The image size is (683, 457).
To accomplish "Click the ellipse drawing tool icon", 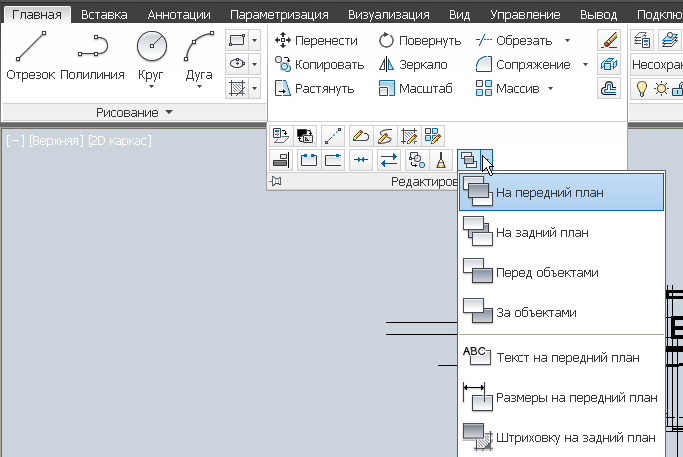I will tap(237, 64).
